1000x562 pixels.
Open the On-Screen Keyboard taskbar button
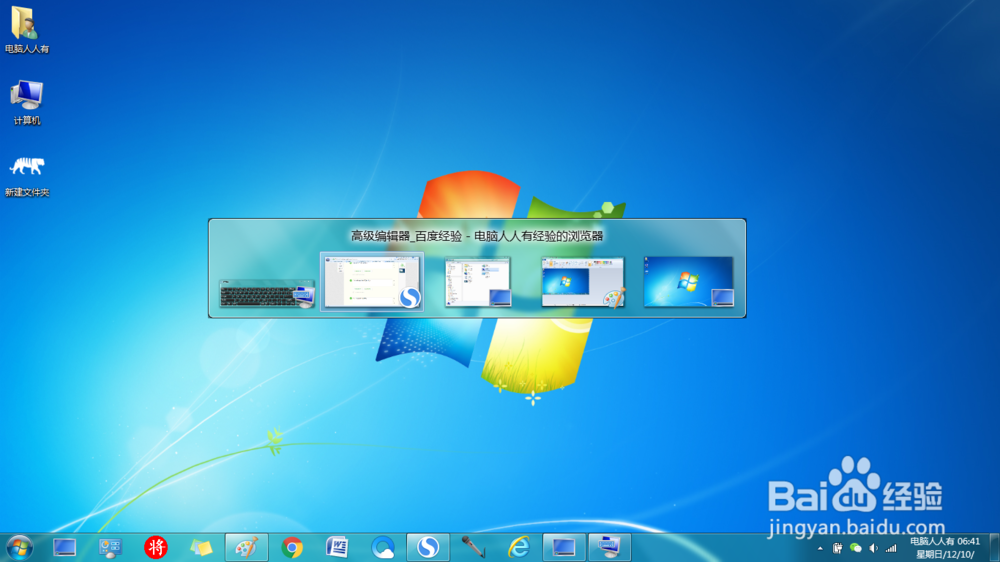[610, 547]
